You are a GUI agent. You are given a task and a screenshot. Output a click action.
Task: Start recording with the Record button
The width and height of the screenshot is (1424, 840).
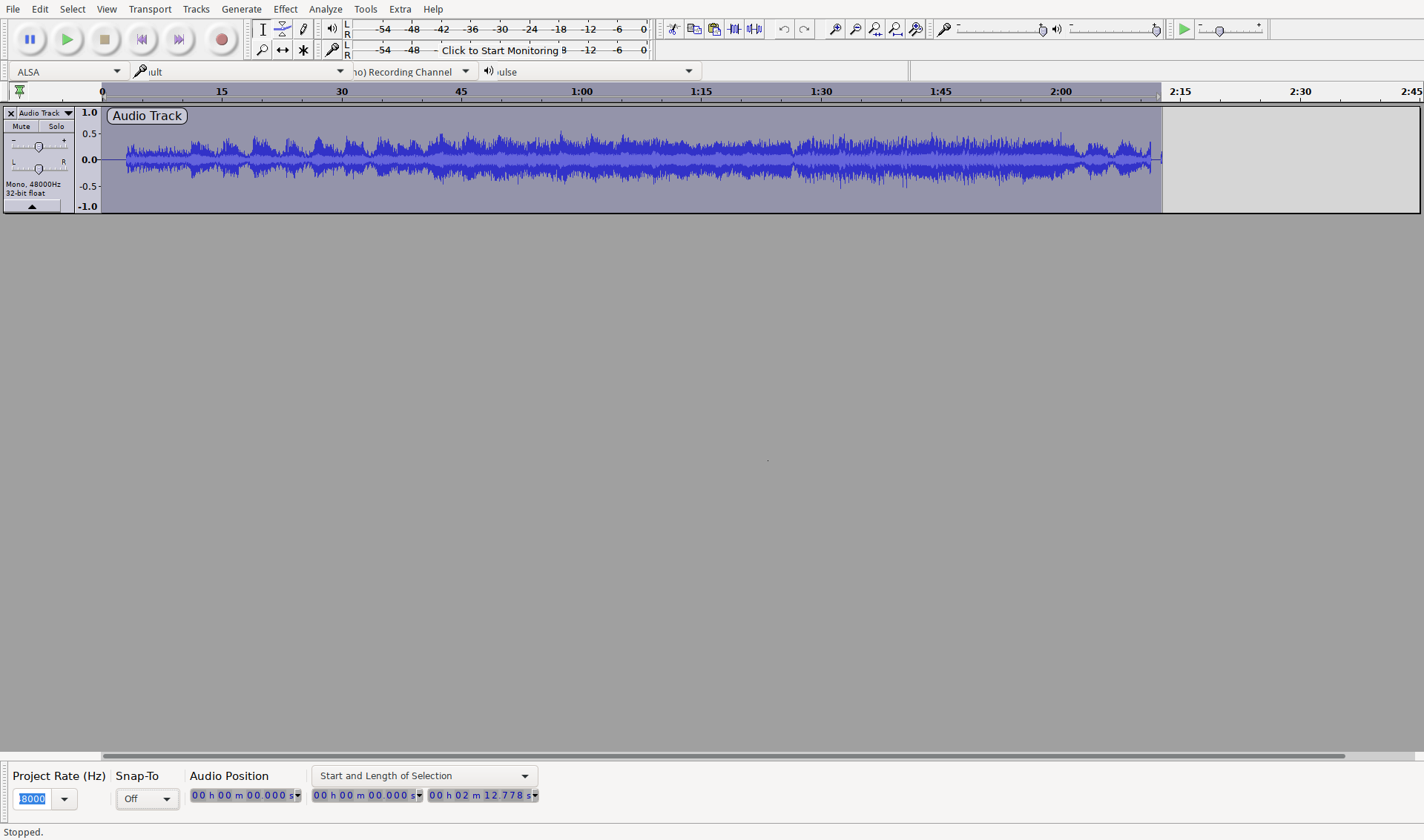pos(221,39)
